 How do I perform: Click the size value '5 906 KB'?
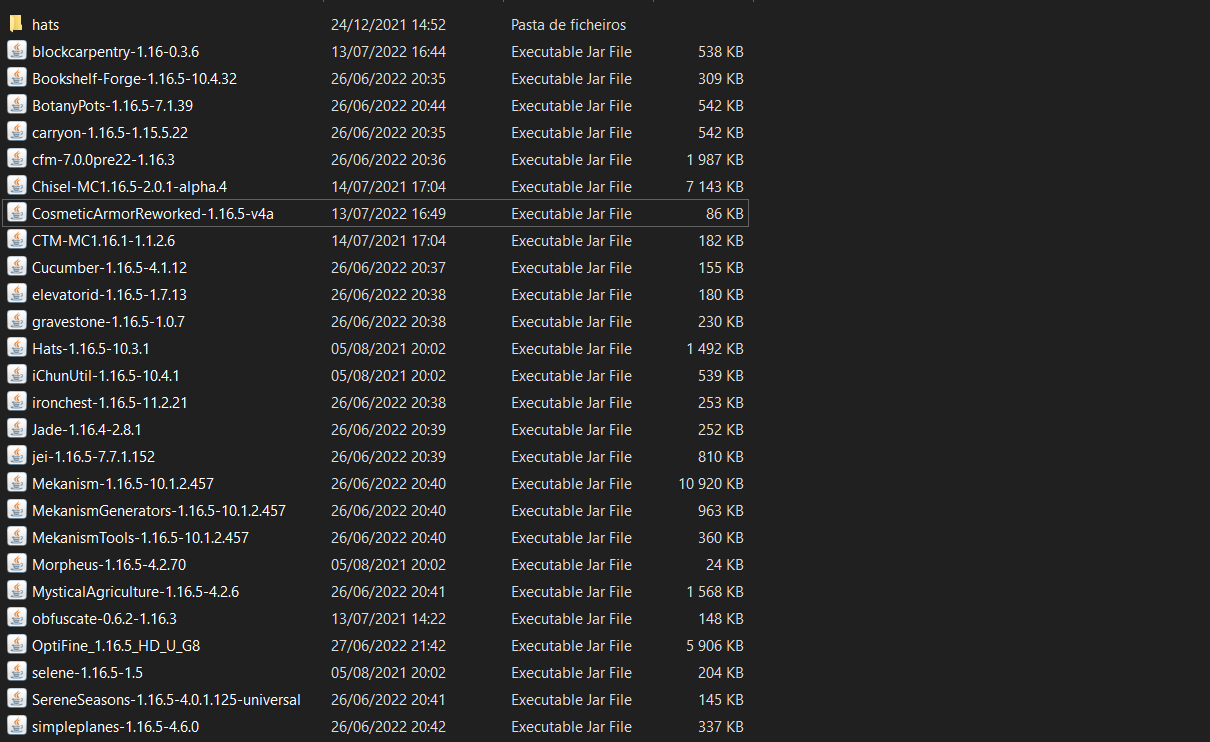tap(715, 645)
